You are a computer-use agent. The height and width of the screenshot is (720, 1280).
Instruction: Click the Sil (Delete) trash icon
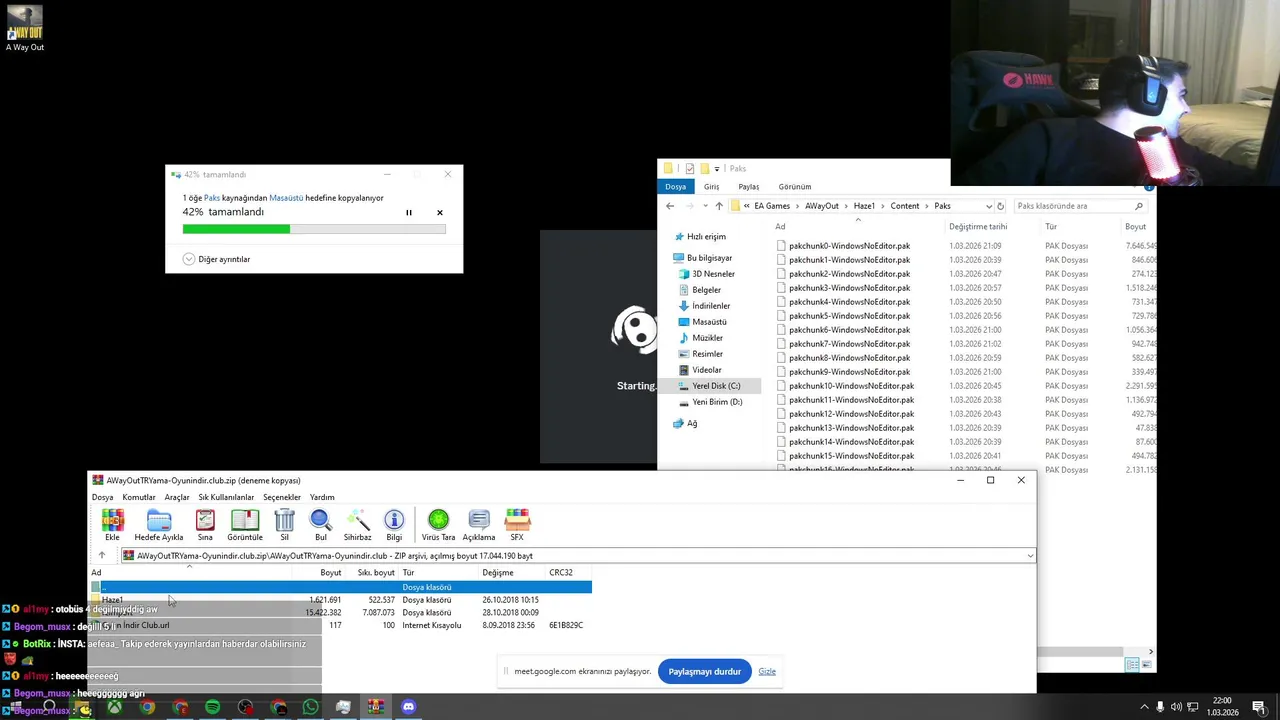(x=284, y=524)
